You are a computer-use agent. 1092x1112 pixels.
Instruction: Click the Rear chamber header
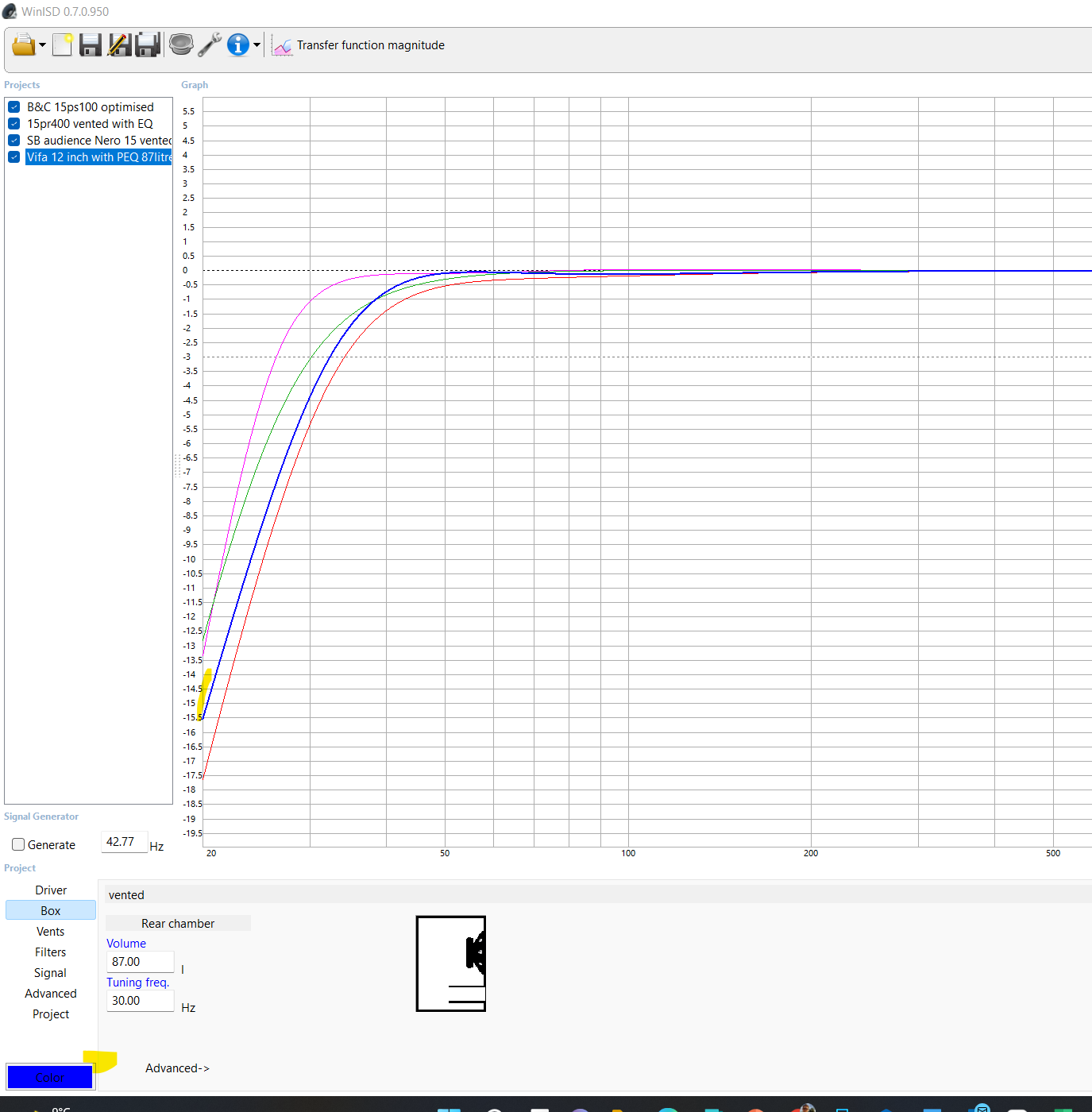point(178,923)
